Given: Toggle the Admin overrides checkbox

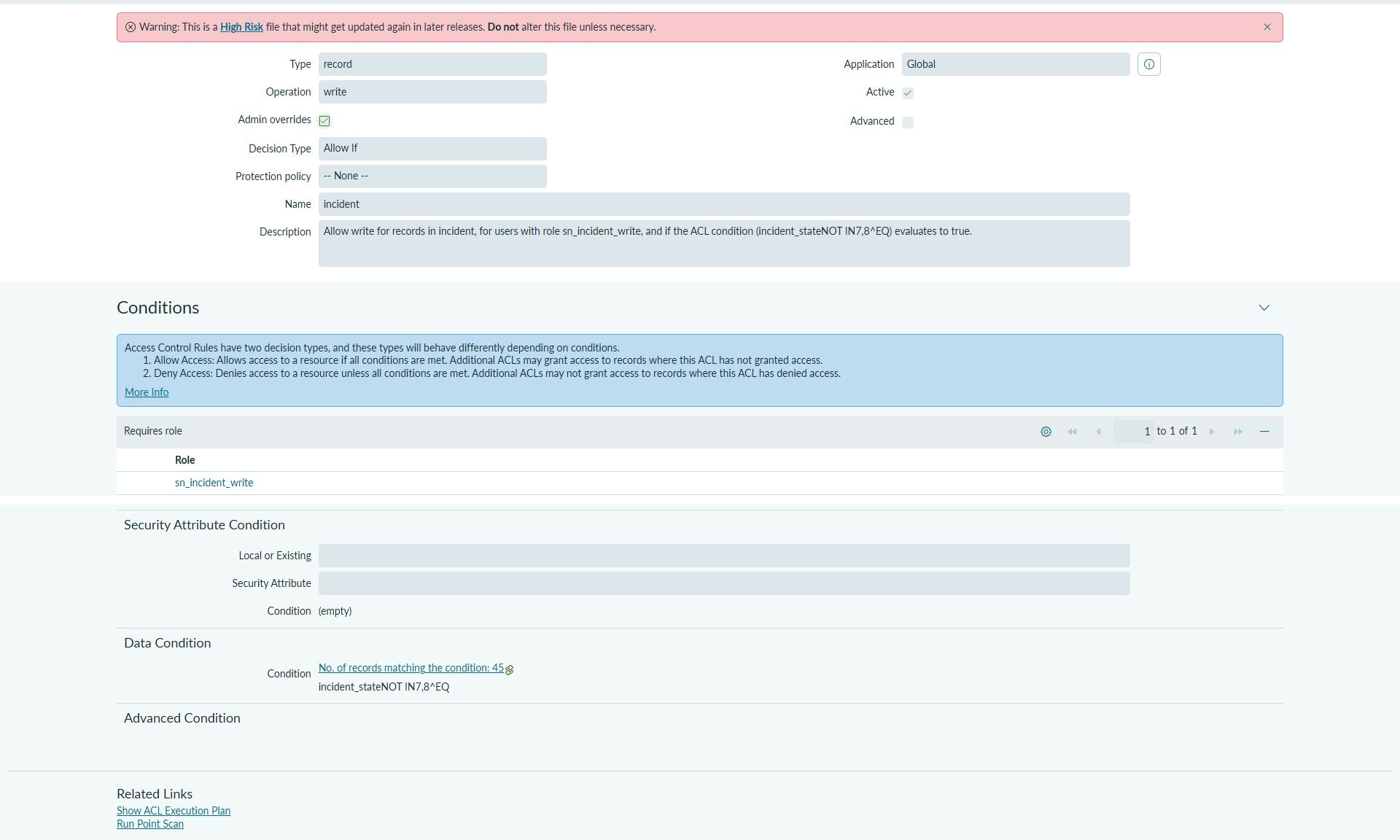Looking at the screenshot, I should click(324, 120).
